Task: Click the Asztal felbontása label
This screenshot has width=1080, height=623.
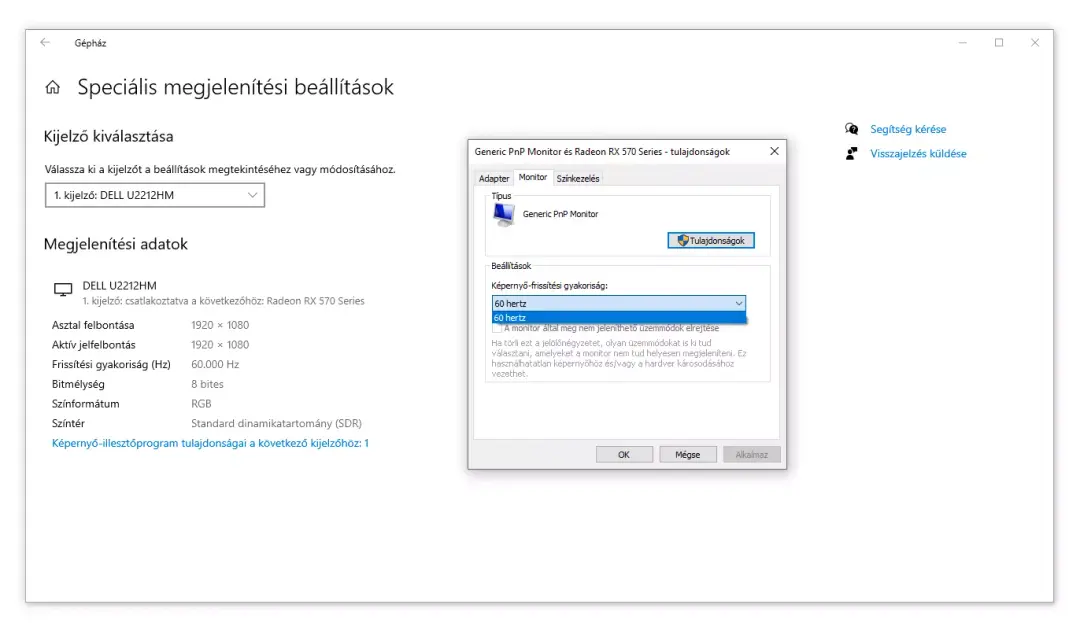Action: [93, 325]
